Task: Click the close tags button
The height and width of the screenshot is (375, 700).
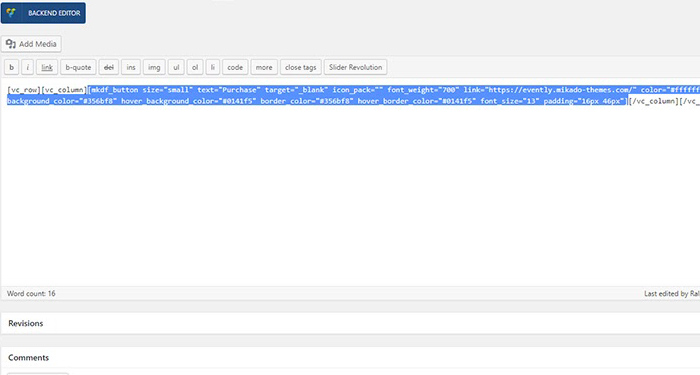Action: click(300, 67)
